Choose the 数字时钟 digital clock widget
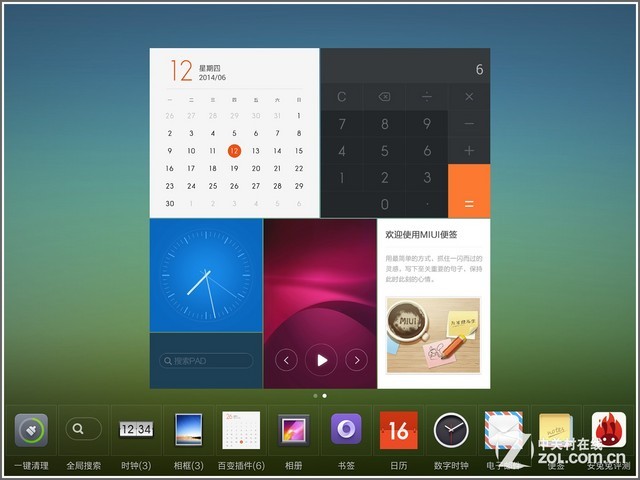Screen dimensions: 640x480 tap(451, 431)
